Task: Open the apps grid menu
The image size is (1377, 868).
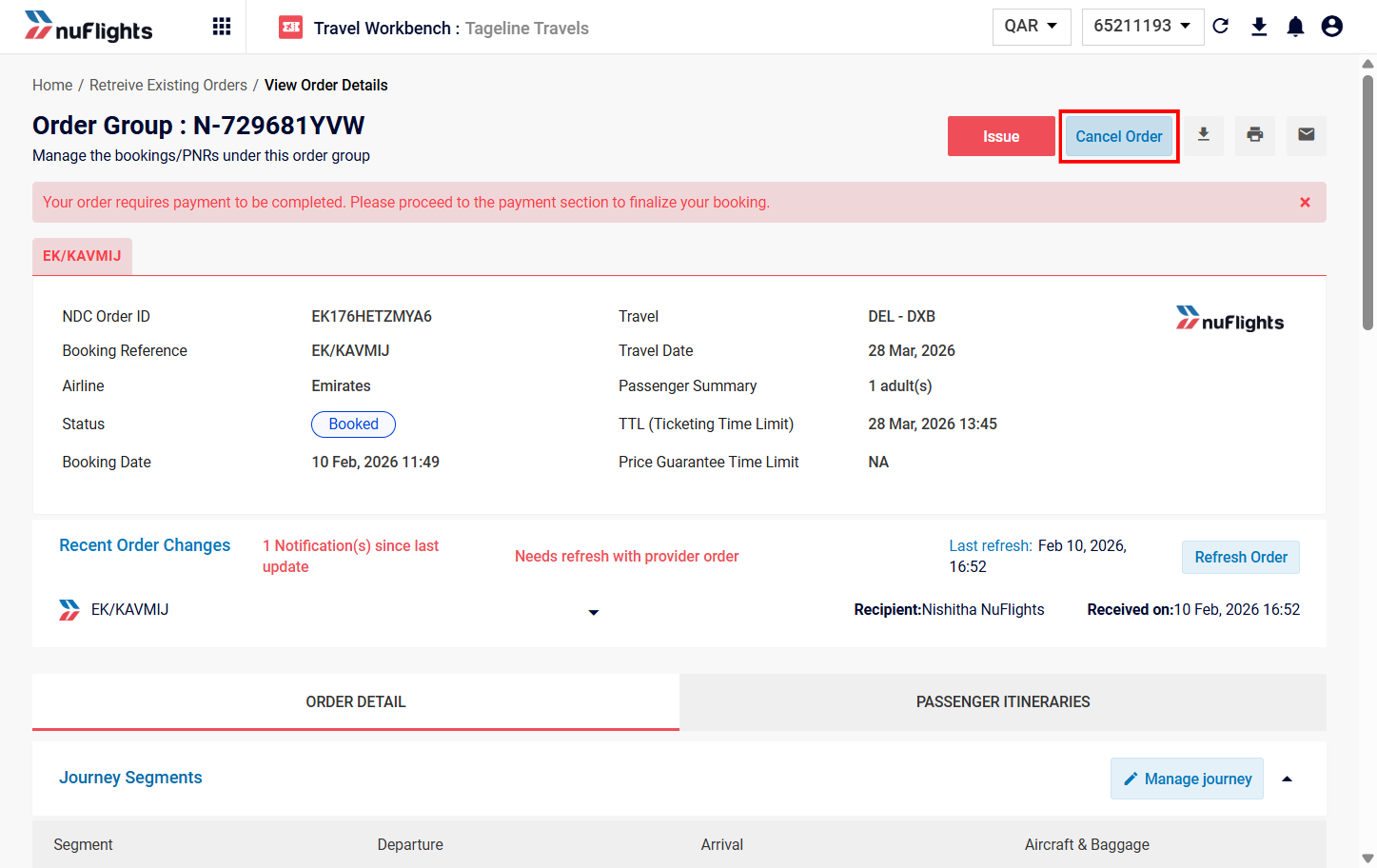Action: (x=222, y=27)
